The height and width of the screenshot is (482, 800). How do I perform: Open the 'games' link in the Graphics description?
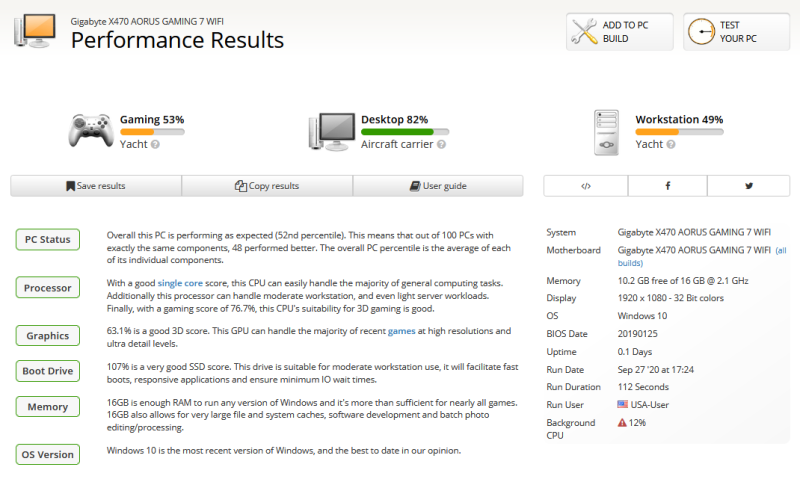[x=402, y=331]
